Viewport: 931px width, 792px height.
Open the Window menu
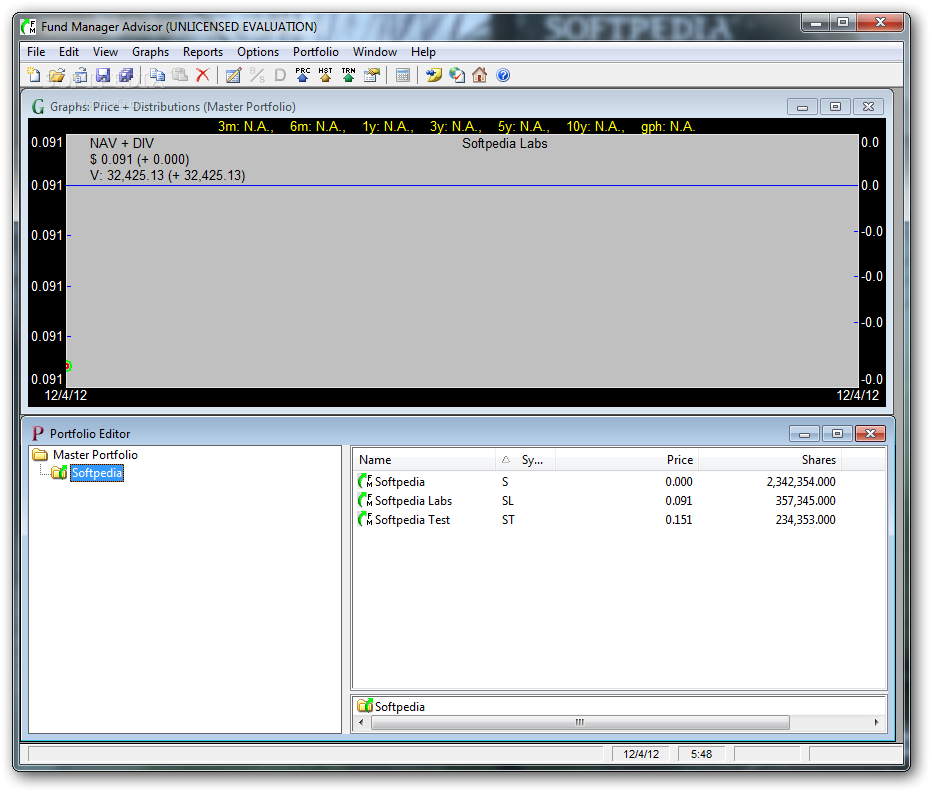coord(375,52)
